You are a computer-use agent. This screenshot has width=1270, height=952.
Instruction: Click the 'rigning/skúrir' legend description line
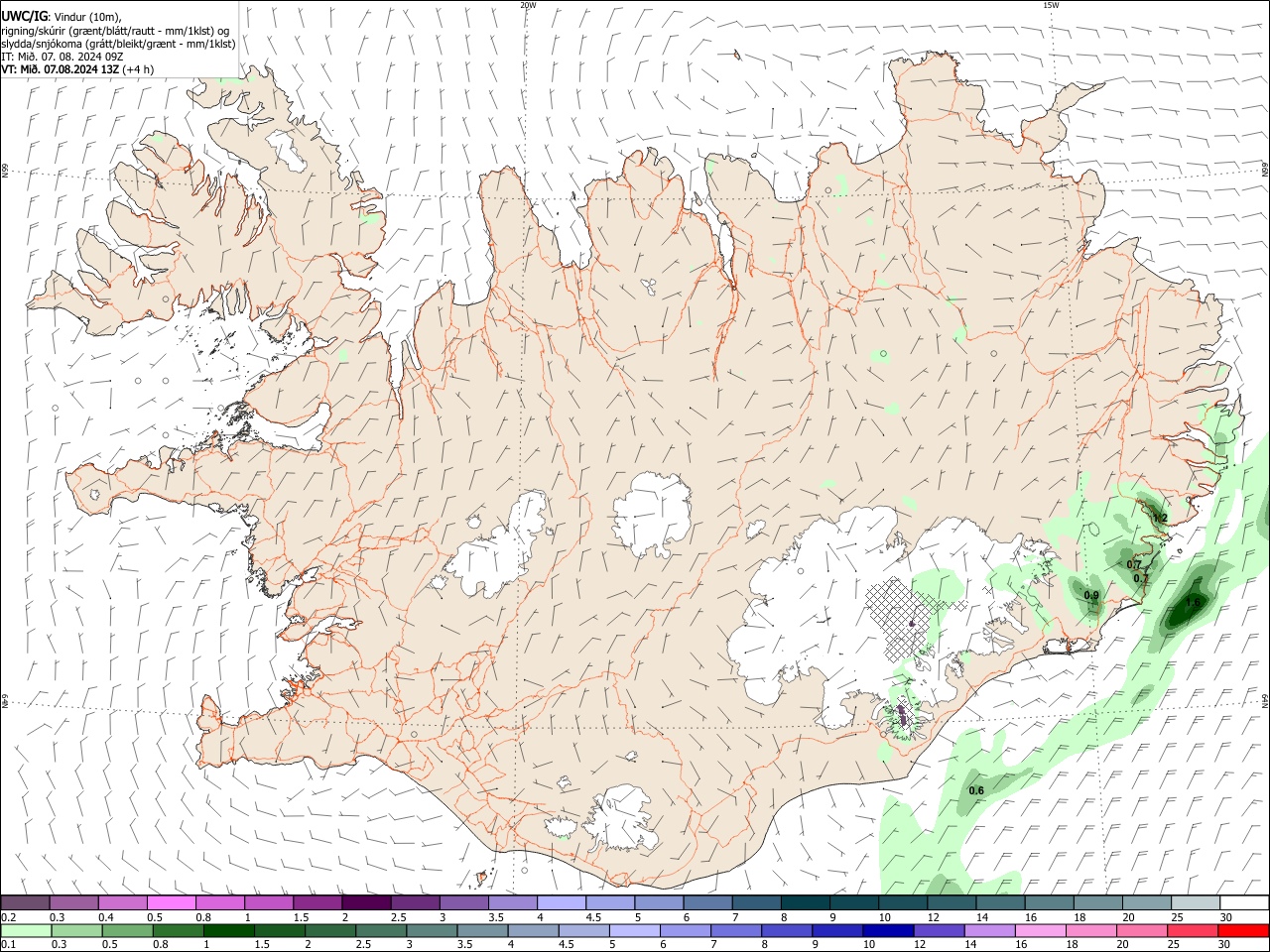point(115,30)
